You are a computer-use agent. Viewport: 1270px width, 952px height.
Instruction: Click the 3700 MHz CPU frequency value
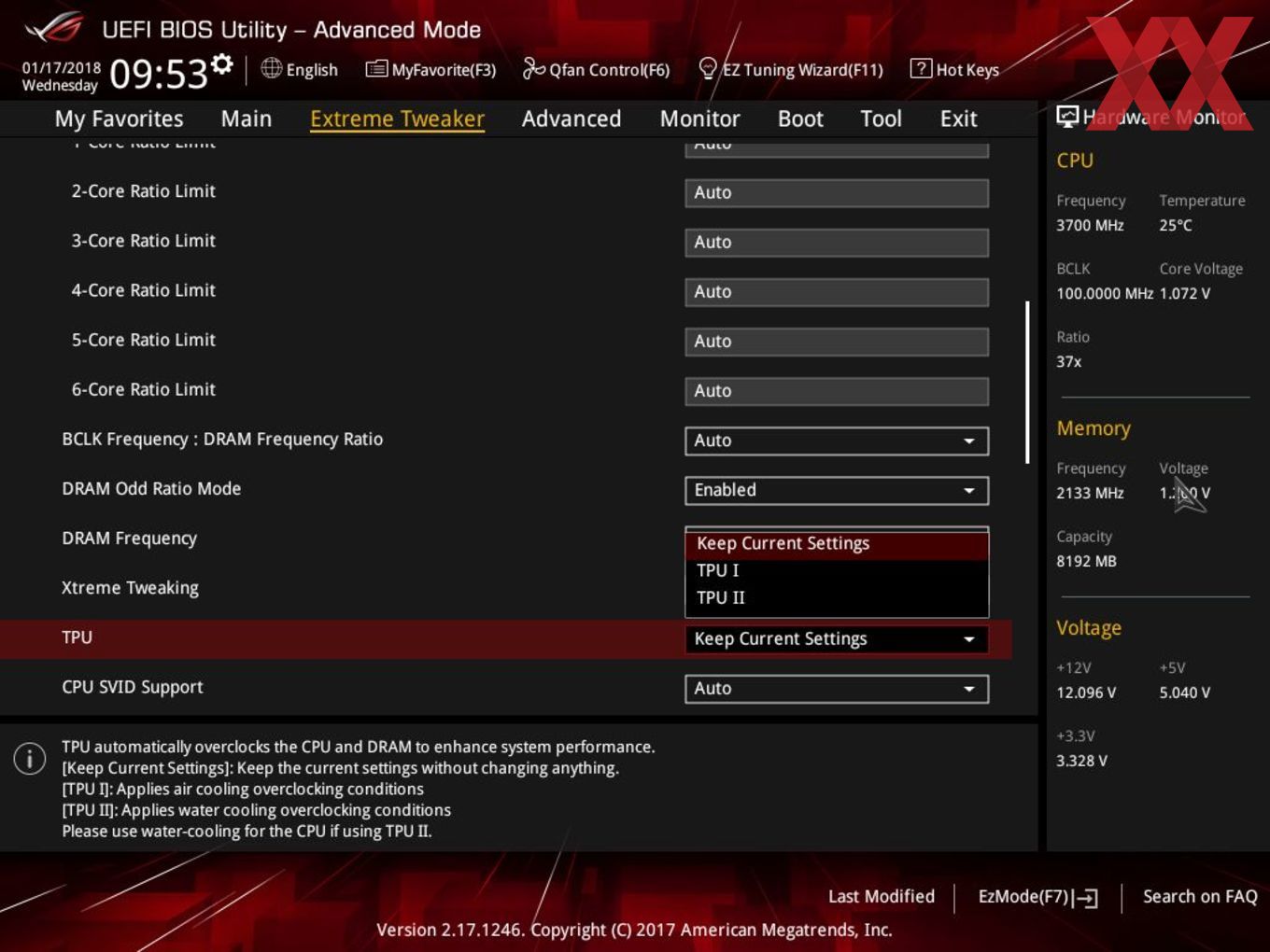tap(1090, 225)
